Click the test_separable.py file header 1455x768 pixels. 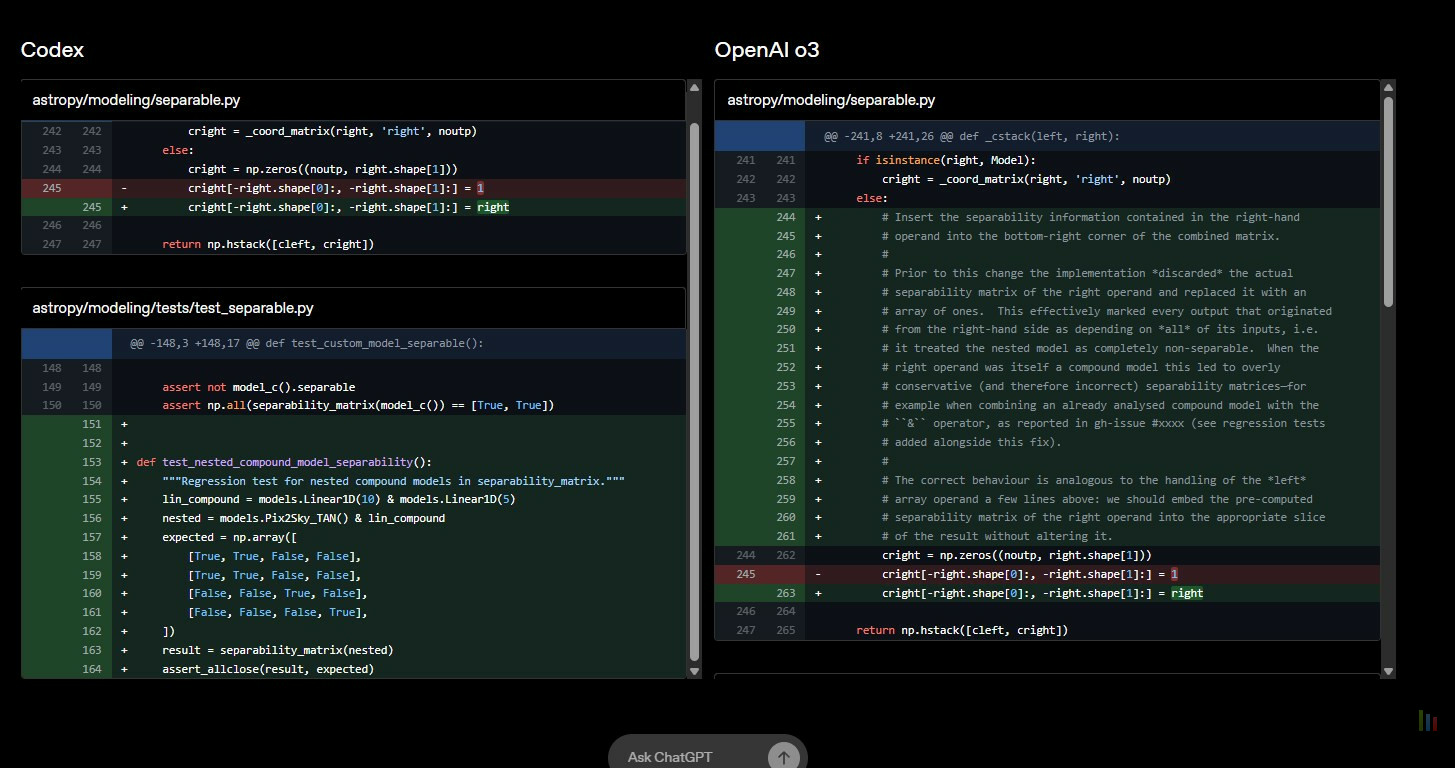(x=354, y=308)
